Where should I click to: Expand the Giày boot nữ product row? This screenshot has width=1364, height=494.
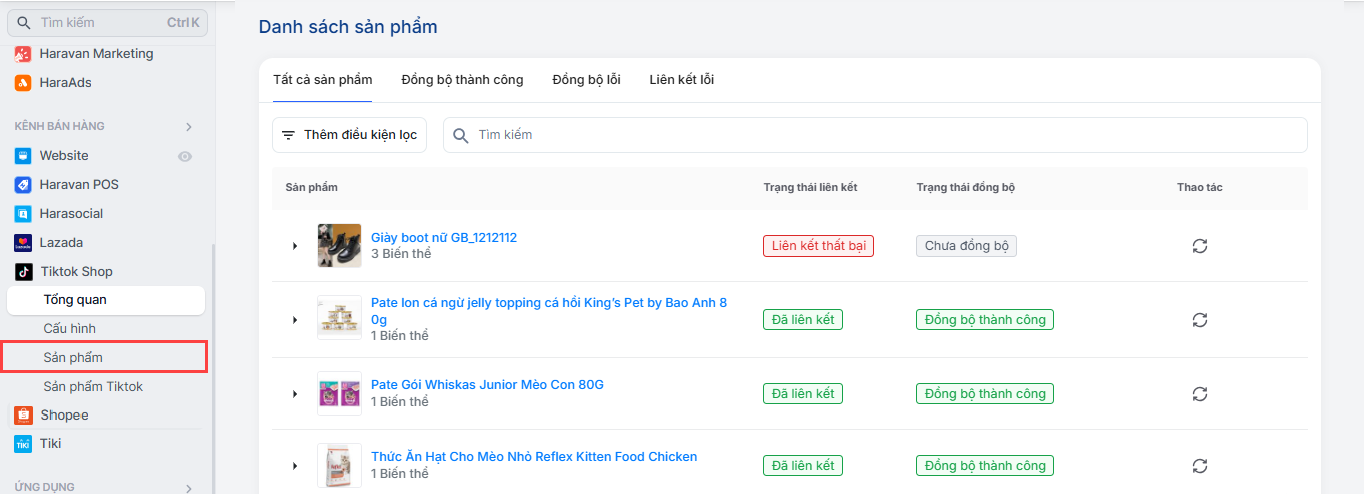coord(295,246)
